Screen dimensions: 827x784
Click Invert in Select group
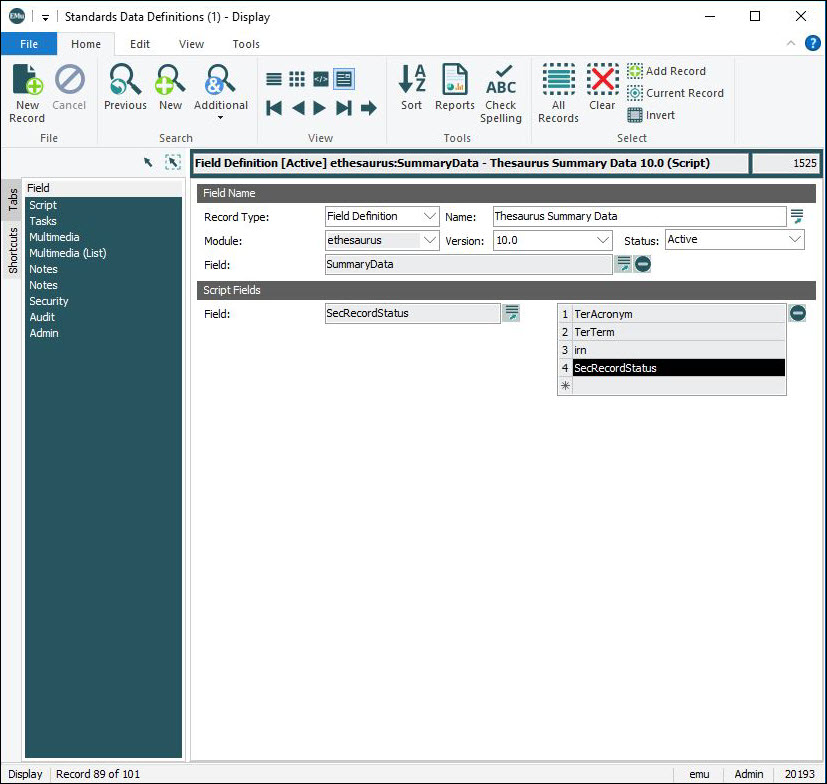point(660,115)
